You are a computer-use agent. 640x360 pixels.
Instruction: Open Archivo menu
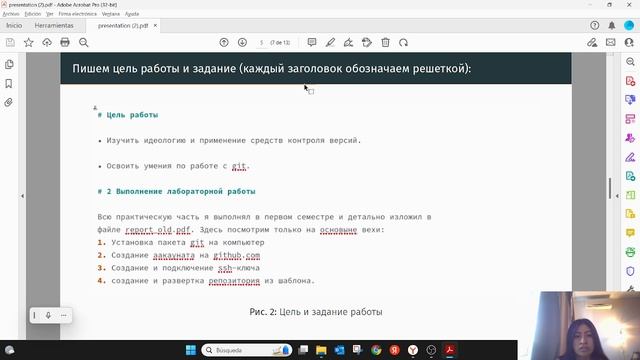11,14
